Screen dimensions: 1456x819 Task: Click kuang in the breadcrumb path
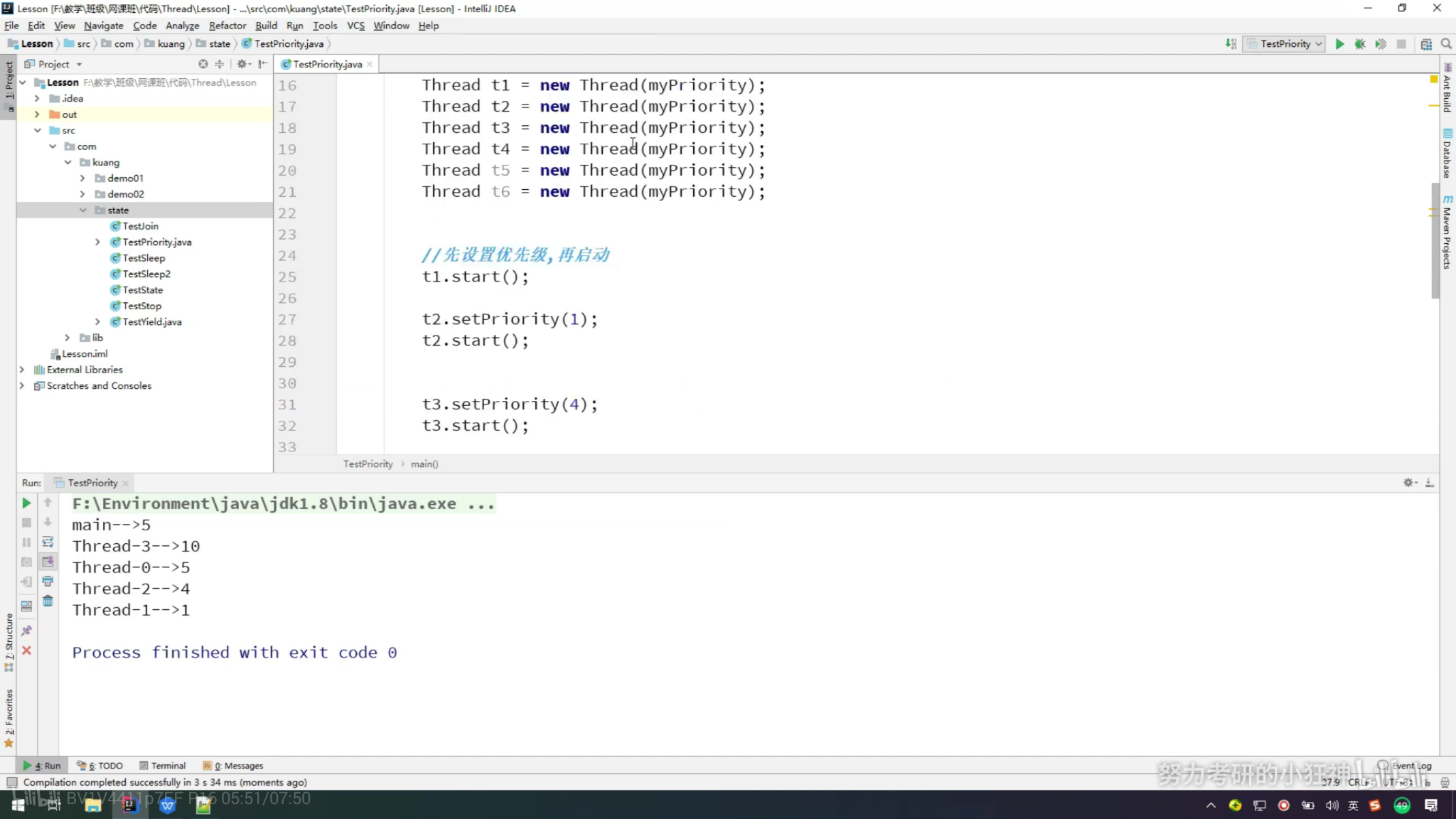pyautogui.click(x=164, y=44)
